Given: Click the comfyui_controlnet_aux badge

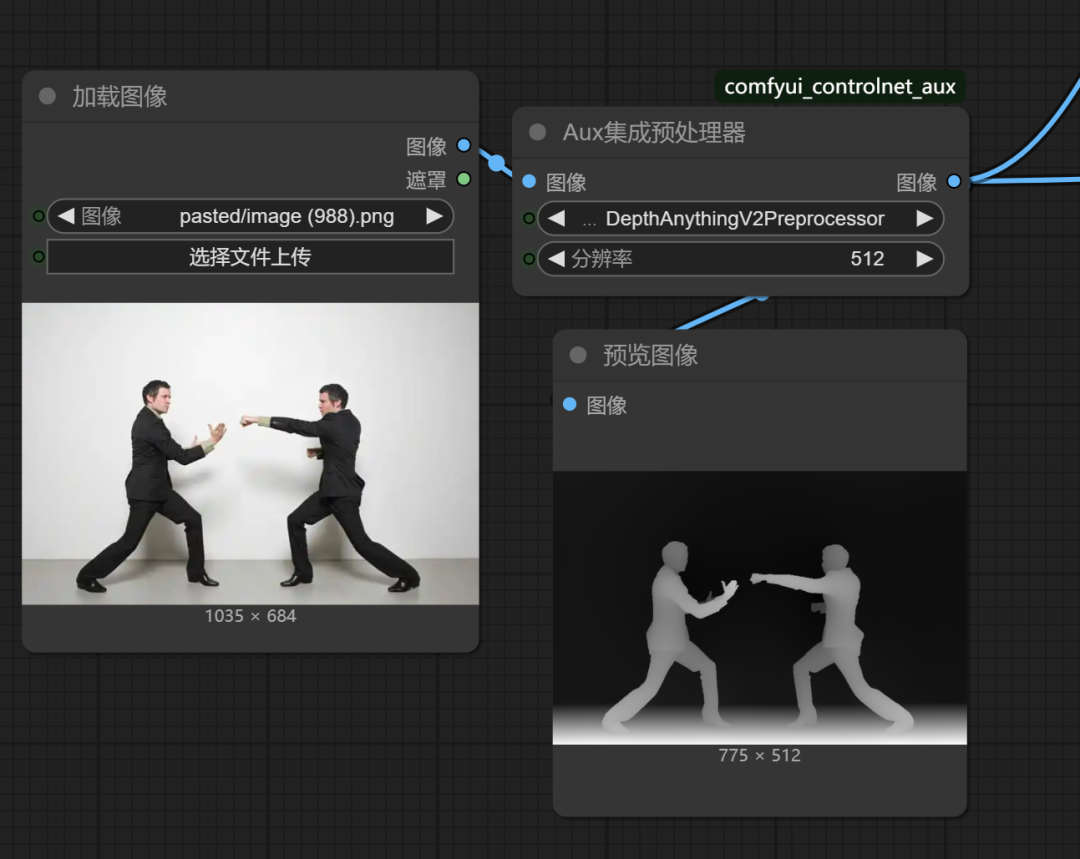Looking at the screenshot, I should [840, 87].
